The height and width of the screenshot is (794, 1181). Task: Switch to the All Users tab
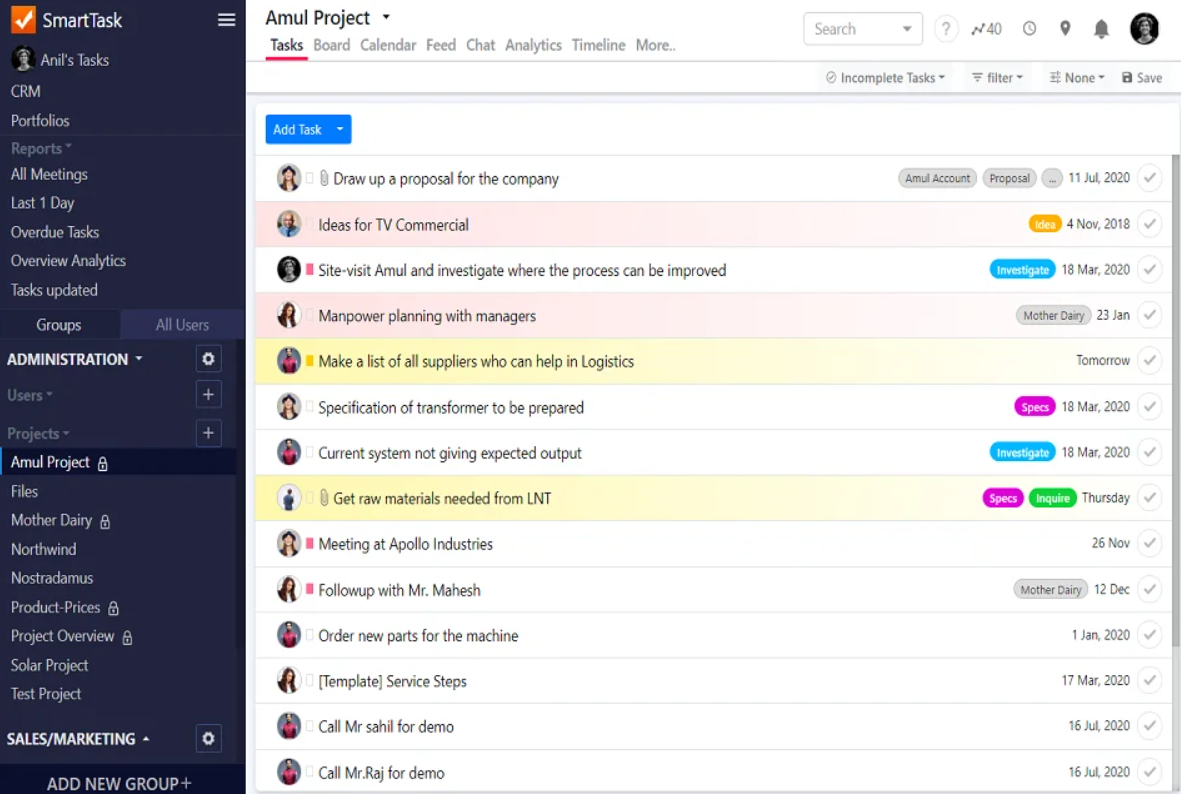click(182, 325)
